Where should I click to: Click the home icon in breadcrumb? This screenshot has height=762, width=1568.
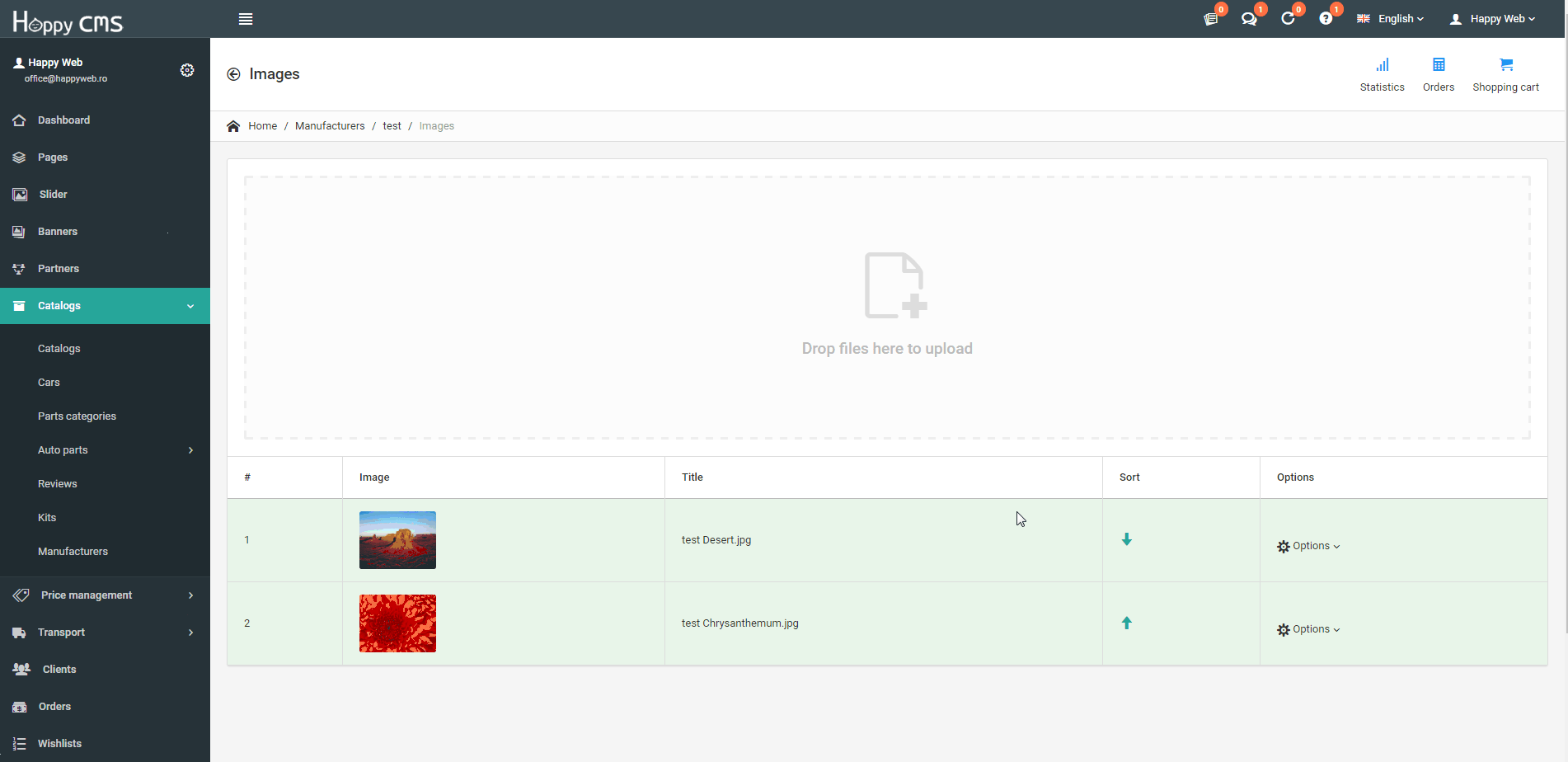(x=233, y=126)
